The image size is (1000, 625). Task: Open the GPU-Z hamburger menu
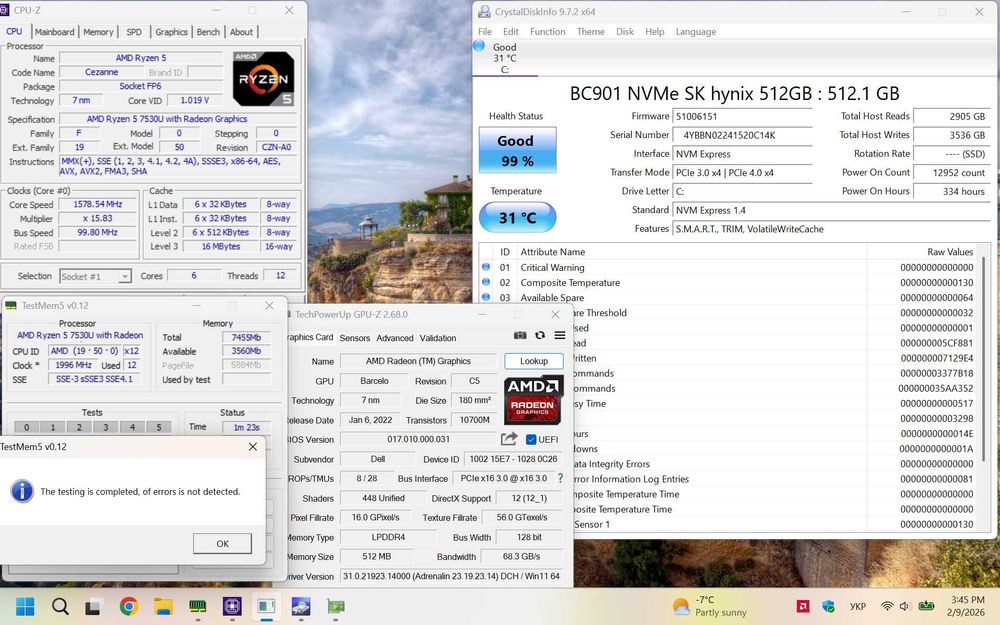[x=560, y=335]
